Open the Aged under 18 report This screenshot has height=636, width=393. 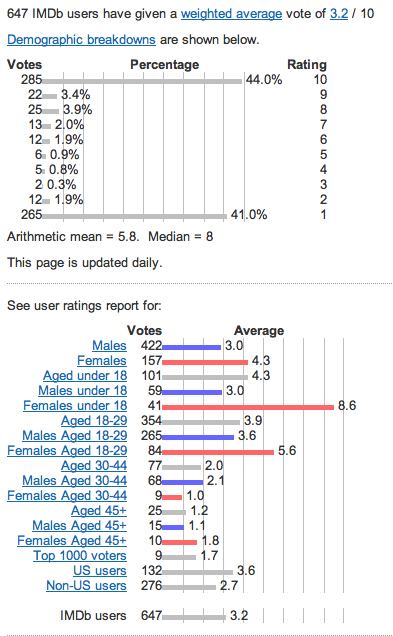point(85,376)
